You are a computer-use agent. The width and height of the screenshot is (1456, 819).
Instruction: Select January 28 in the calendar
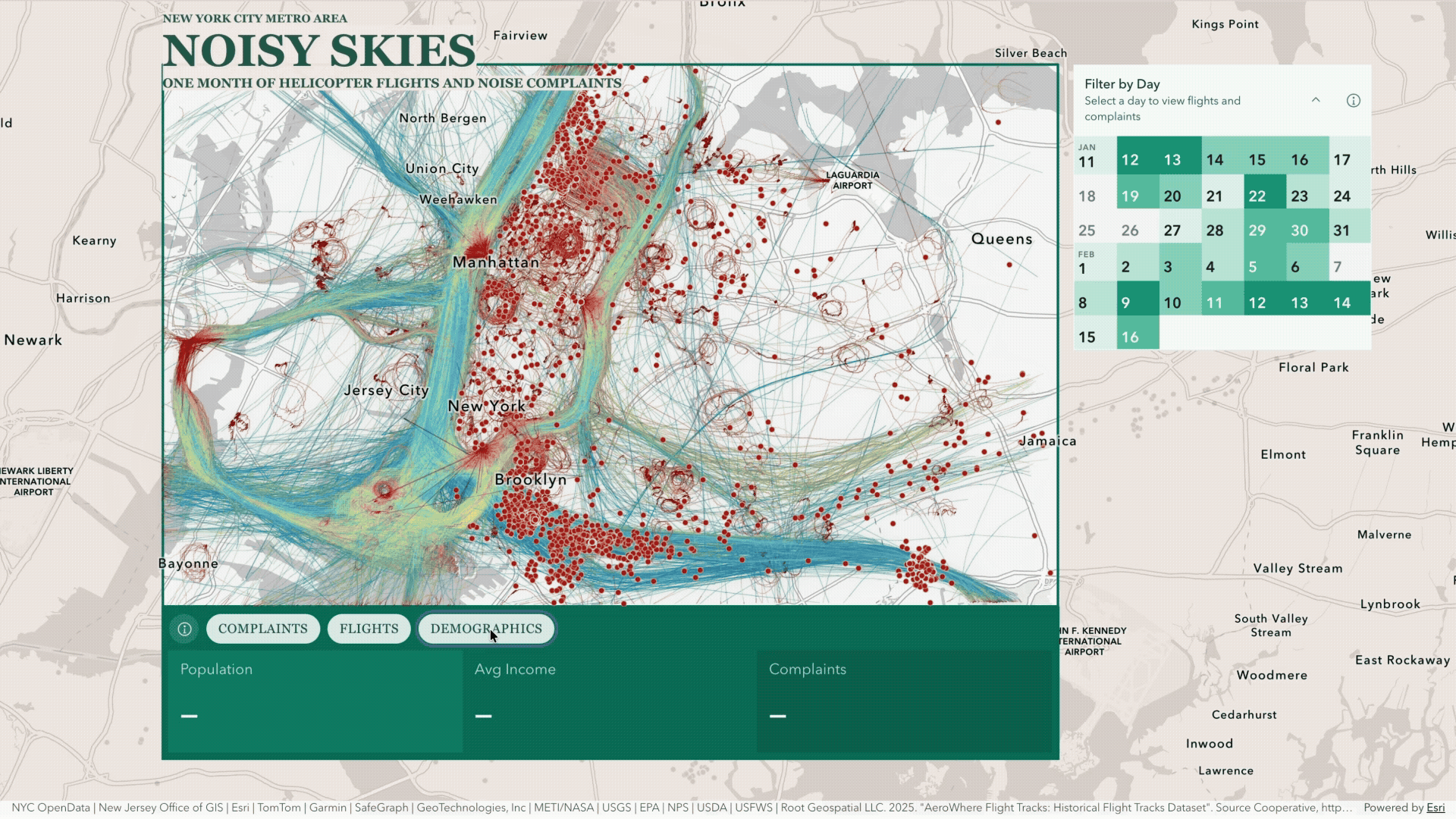point(1222,226)
